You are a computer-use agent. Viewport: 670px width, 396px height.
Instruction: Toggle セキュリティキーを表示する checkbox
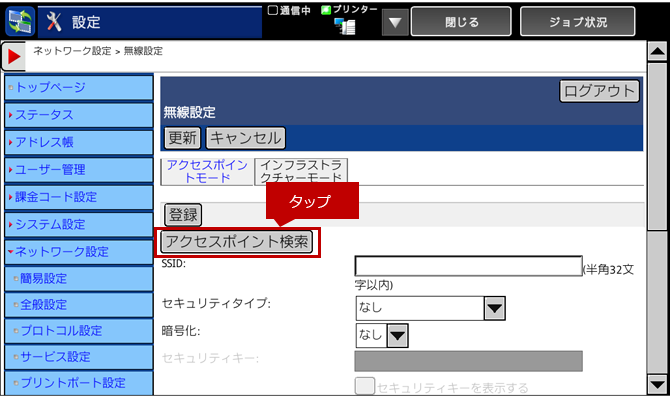click(364, 386)
